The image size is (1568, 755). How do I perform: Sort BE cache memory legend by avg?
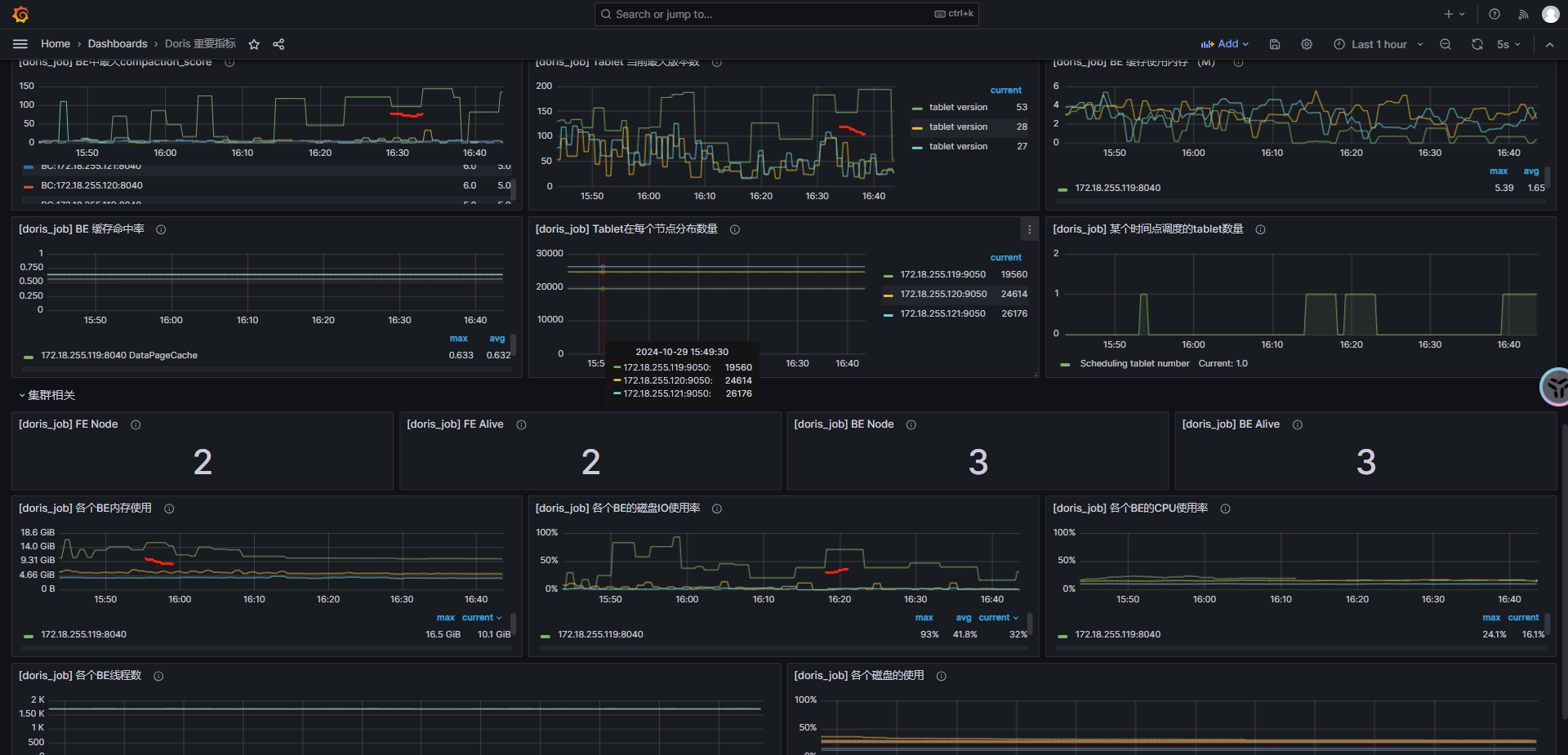1531,171
